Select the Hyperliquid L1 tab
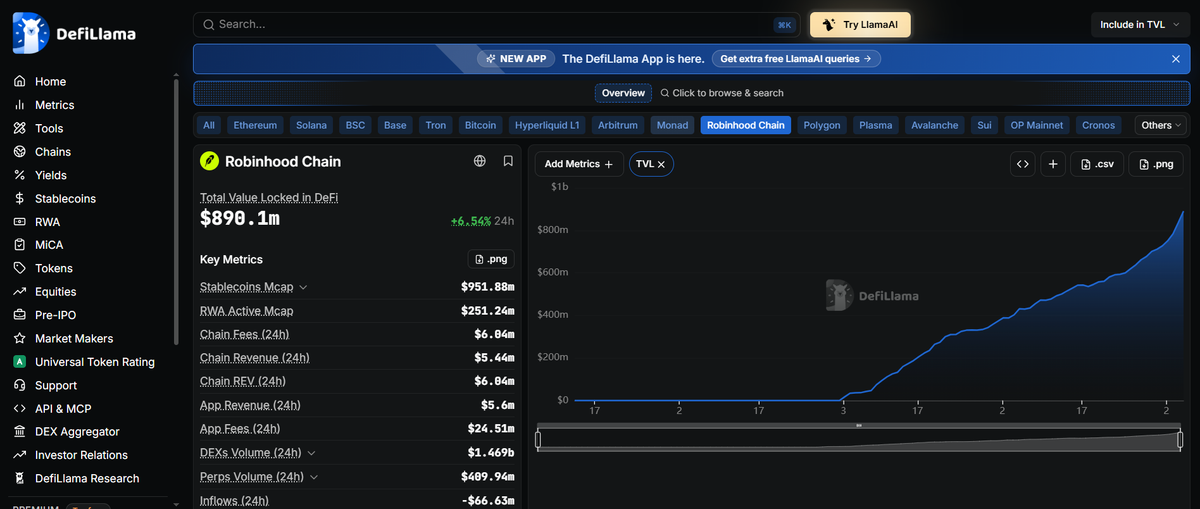Viewport: 1200px width, 509px height. point(548,125)
